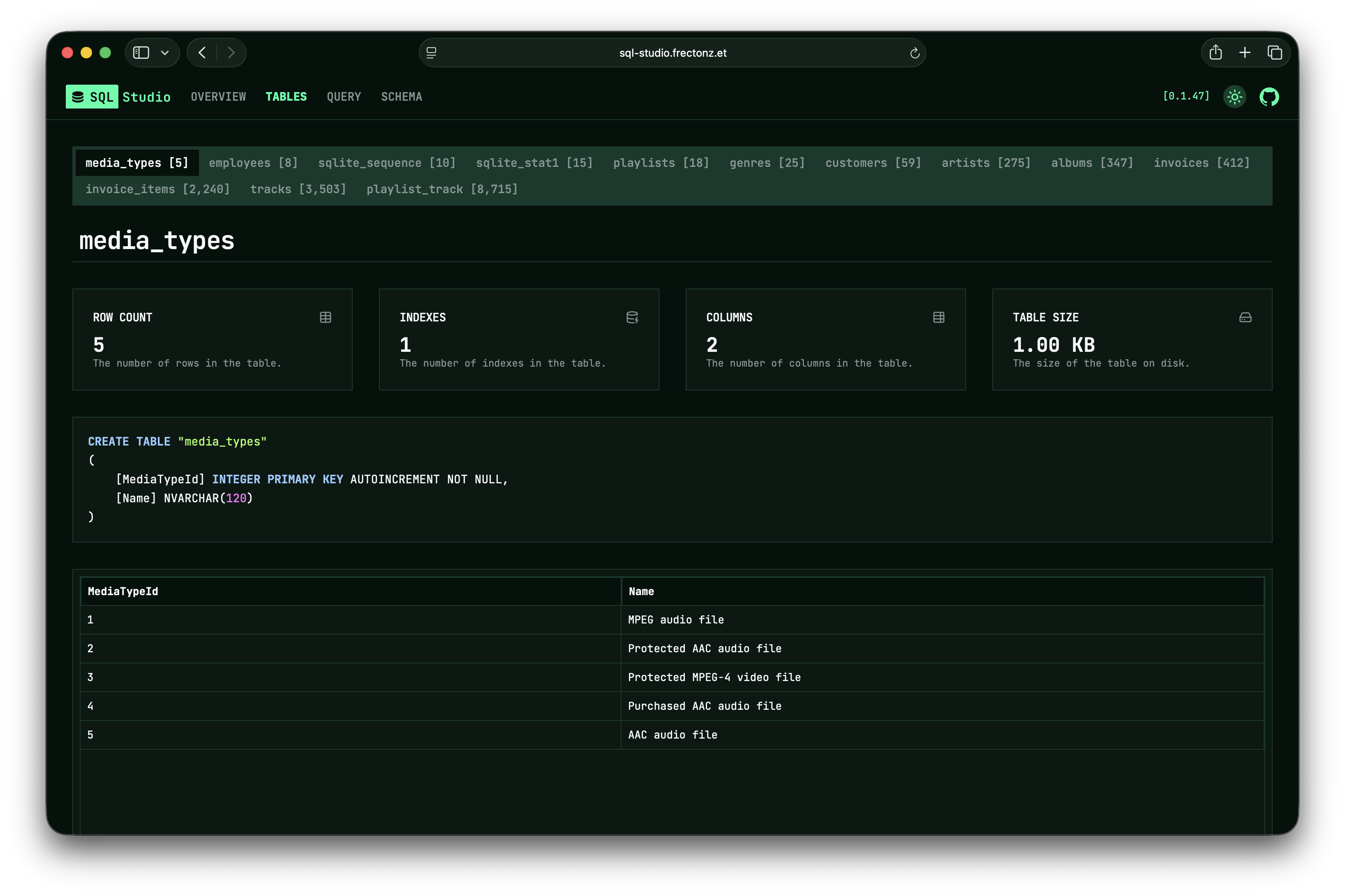Reload the page with the refresh icon
This screenshot has width=1345, height=896.
(x=914, y=53)
